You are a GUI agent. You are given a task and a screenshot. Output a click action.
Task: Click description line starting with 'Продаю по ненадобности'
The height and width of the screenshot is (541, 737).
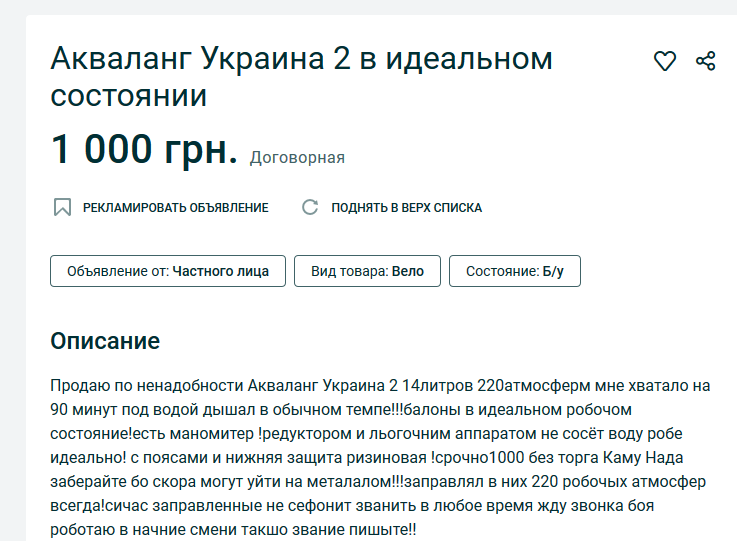(x=379, y=386)
